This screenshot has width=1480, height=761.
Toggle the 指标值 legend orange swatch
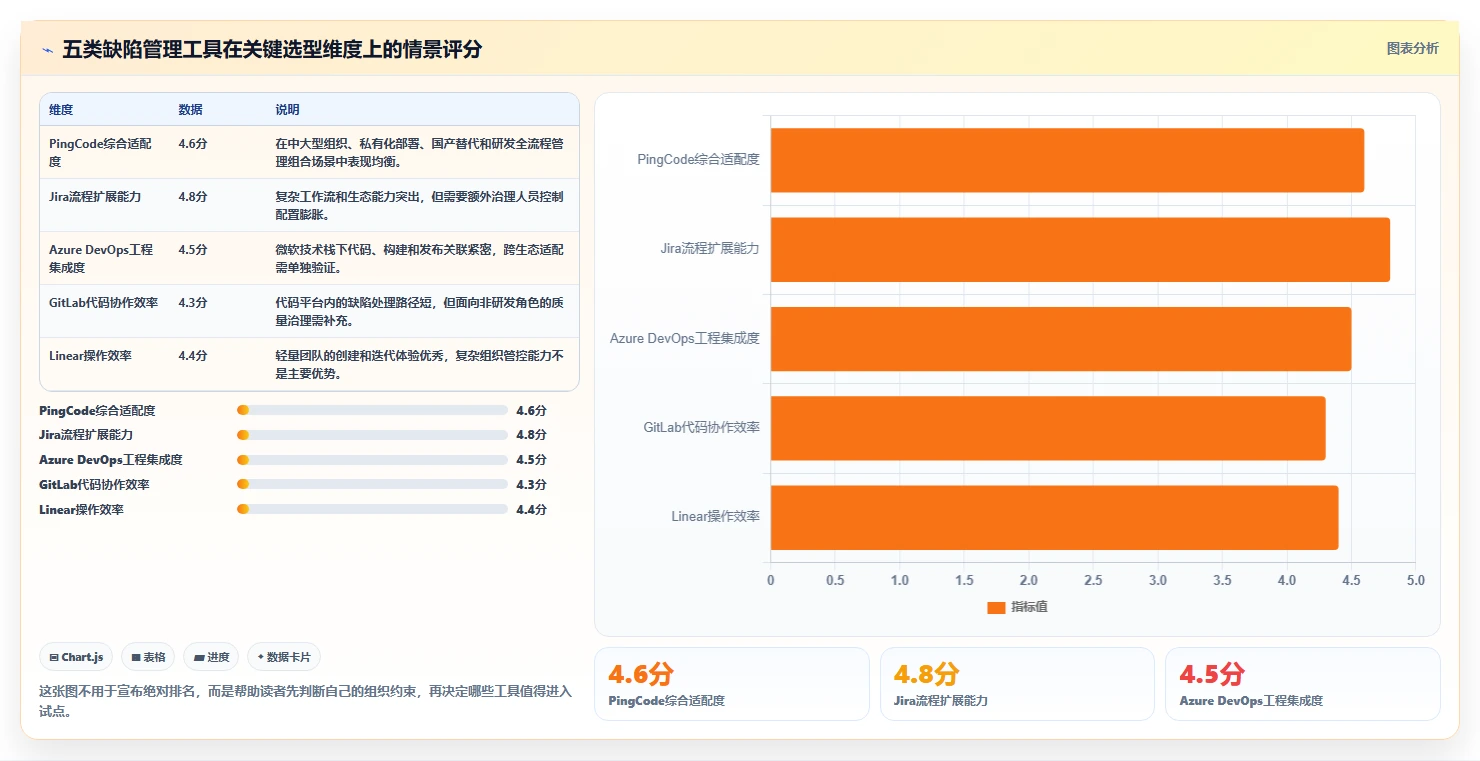pyautogui.click(x=996, y=607)
